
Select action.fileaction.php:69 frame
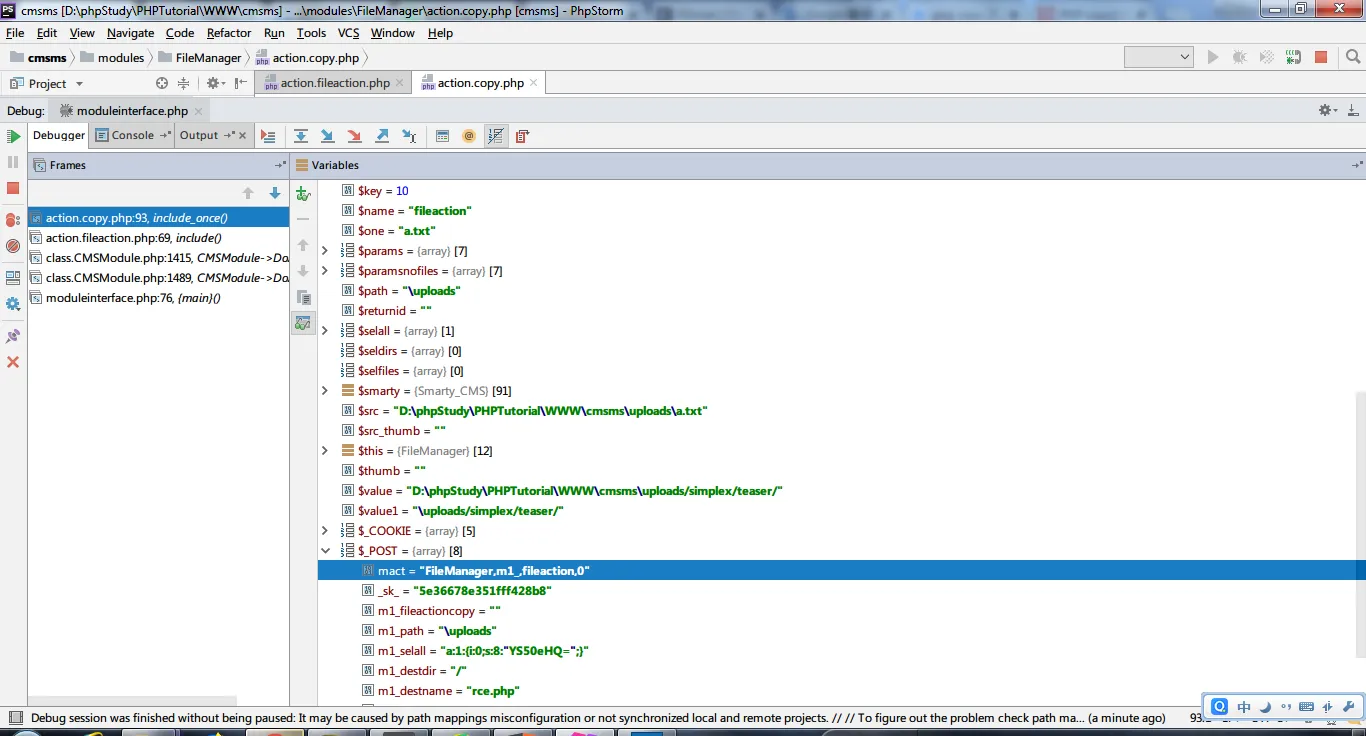(133, 238)
